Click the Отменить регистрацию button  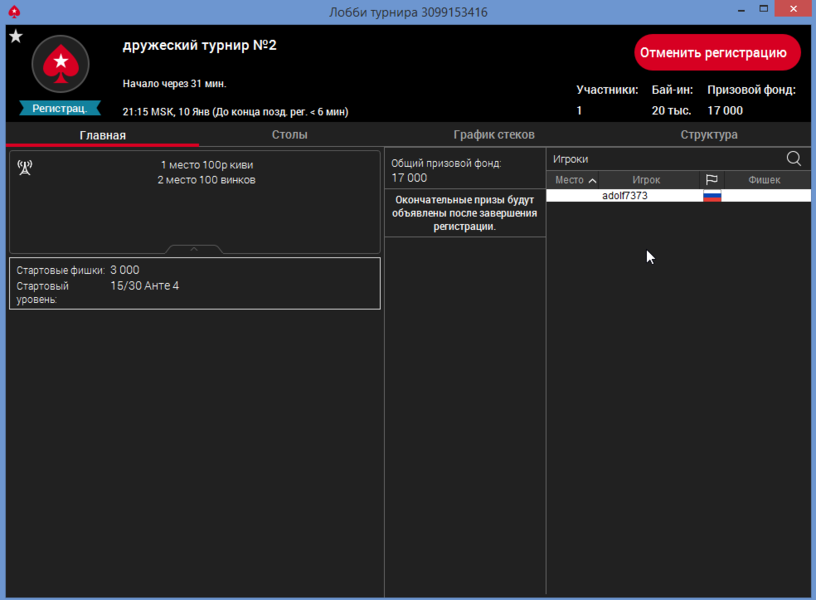coord(717,53)
